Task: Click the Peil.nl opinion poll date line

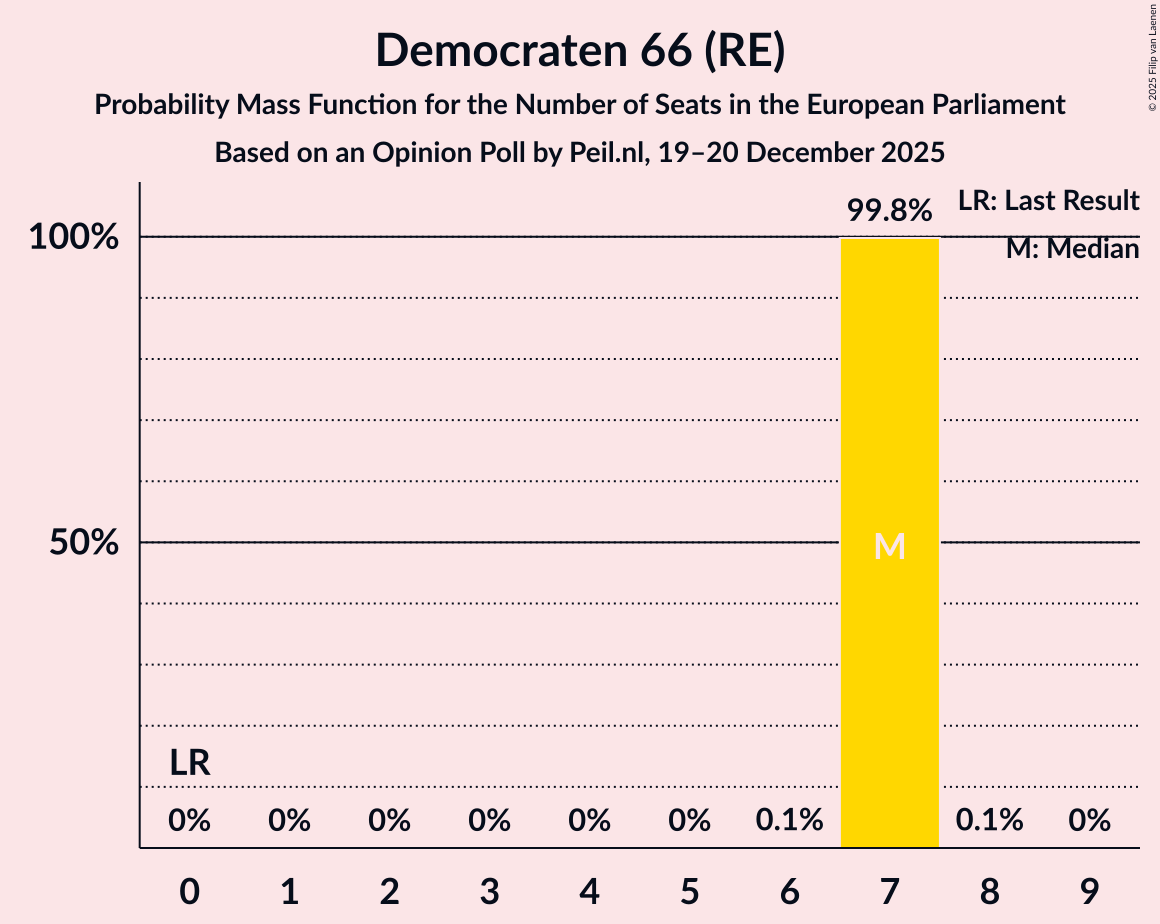Action: [580, 153]
